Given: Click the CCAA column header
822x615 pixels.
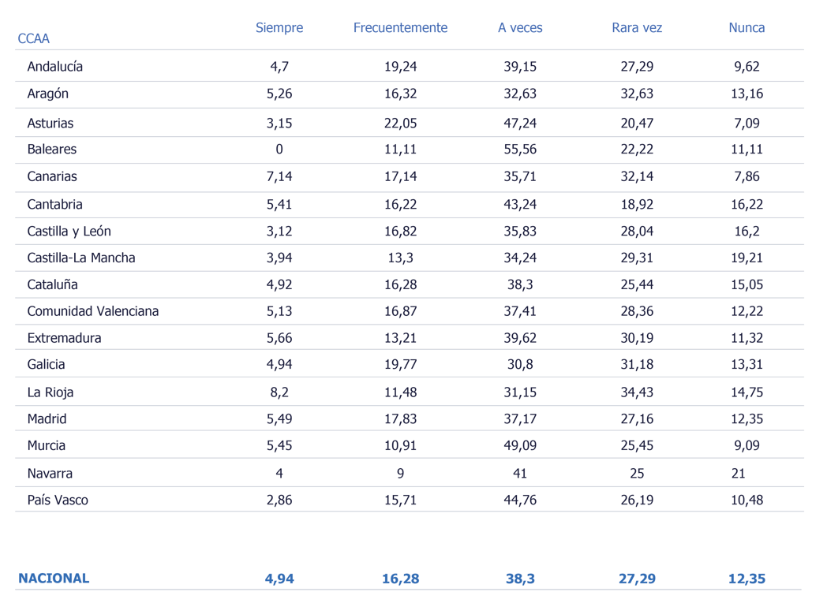Looking at the screenshot, I should [x=34, y=39].
